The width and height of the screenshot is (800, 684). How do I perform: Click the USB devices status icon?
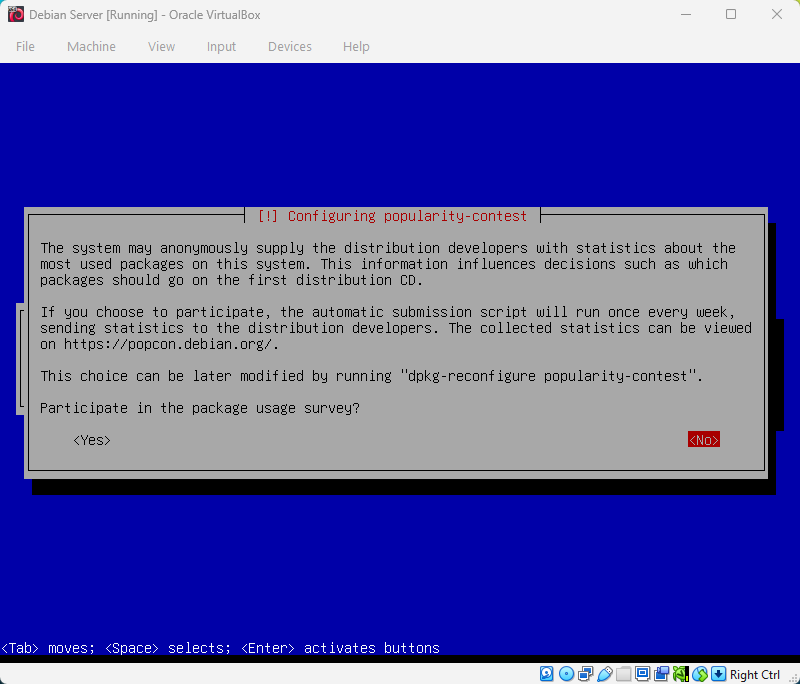[x=604, y=673]
